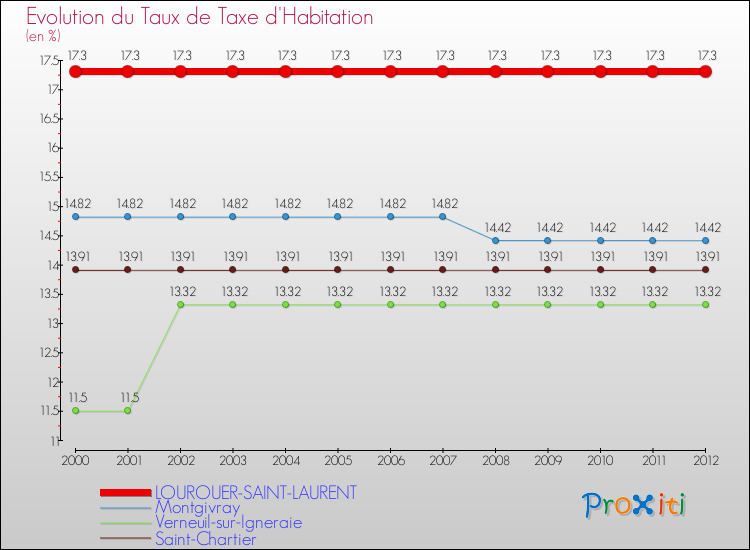Click the 2004 x-axis label
Screen dimensions: 750x550
pos(286,460)
